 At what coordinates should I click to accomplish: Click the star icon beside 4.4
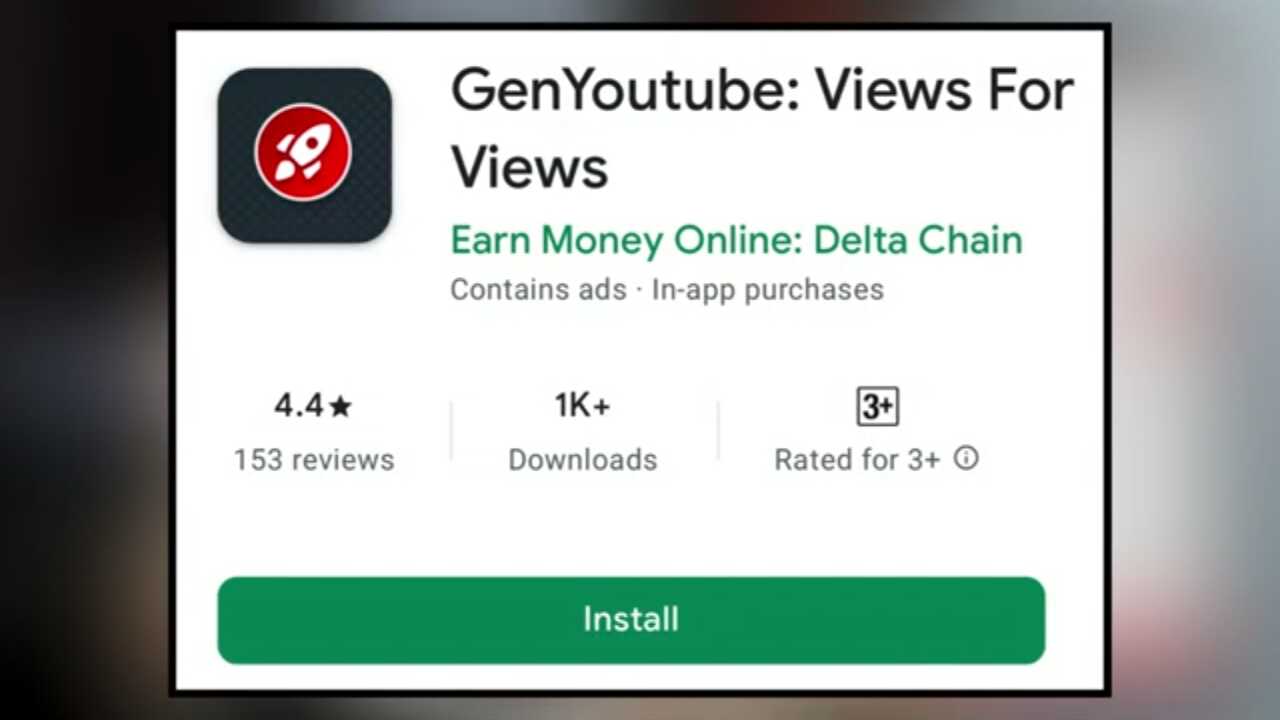(x=341, y=406)
